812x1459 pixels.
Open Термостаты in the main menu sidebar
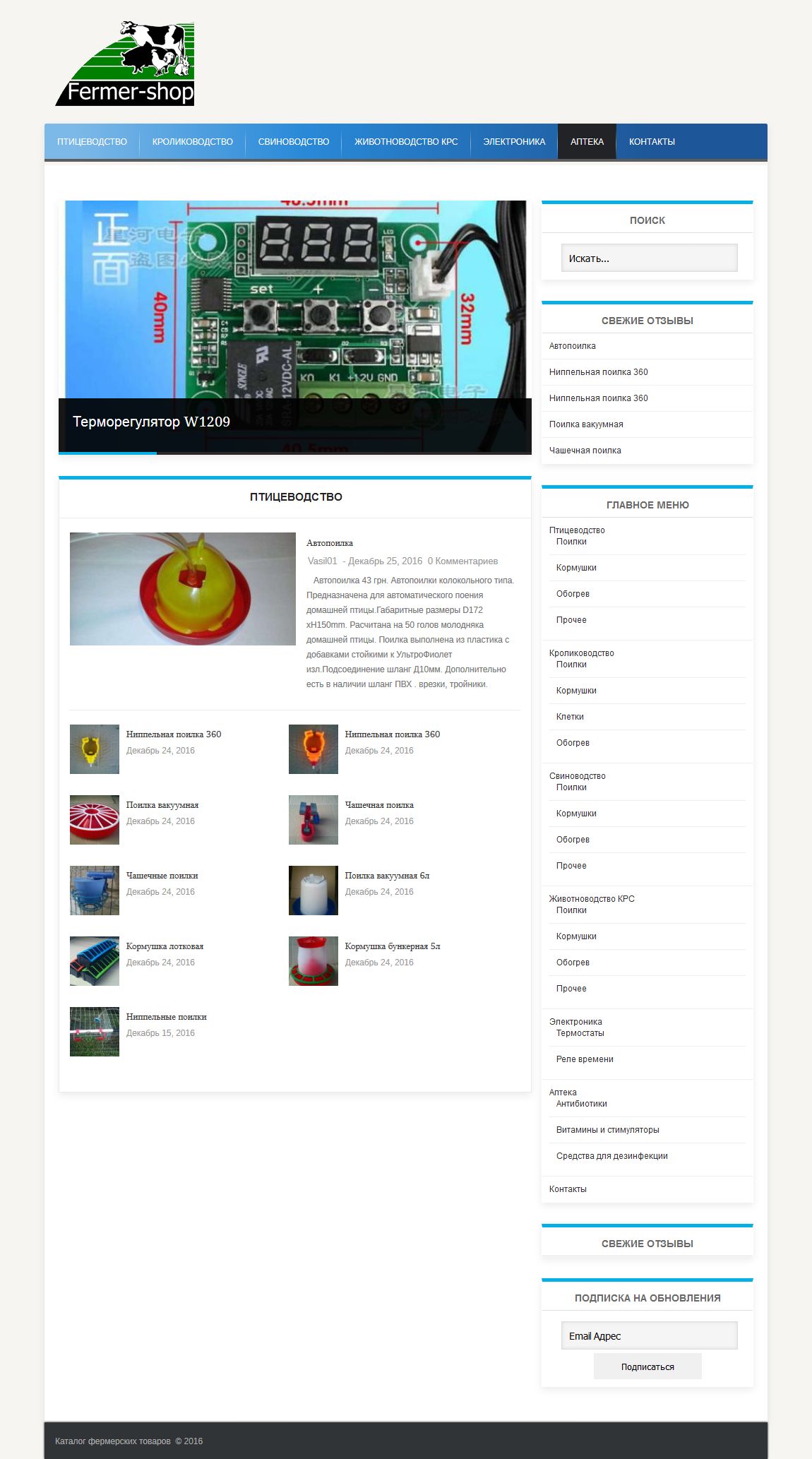point(580,1033)
